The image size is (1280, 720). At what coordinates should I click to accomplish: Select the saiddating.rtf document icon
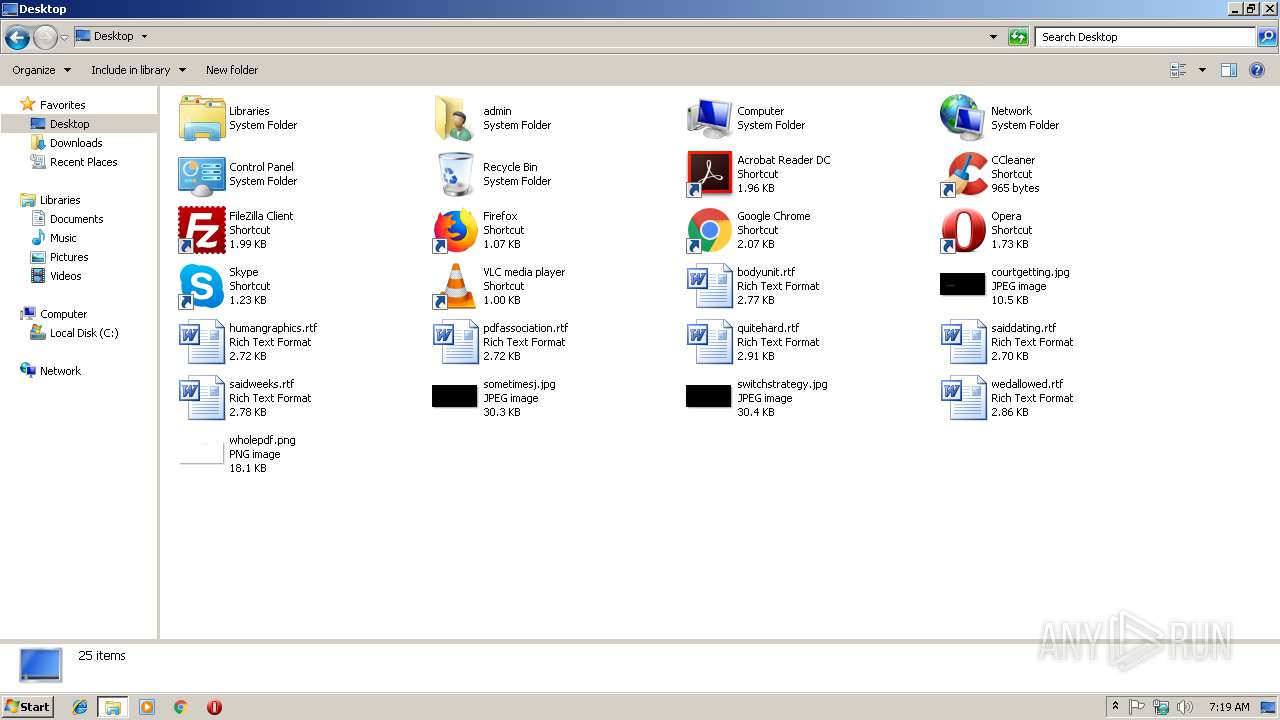(964, 342)
